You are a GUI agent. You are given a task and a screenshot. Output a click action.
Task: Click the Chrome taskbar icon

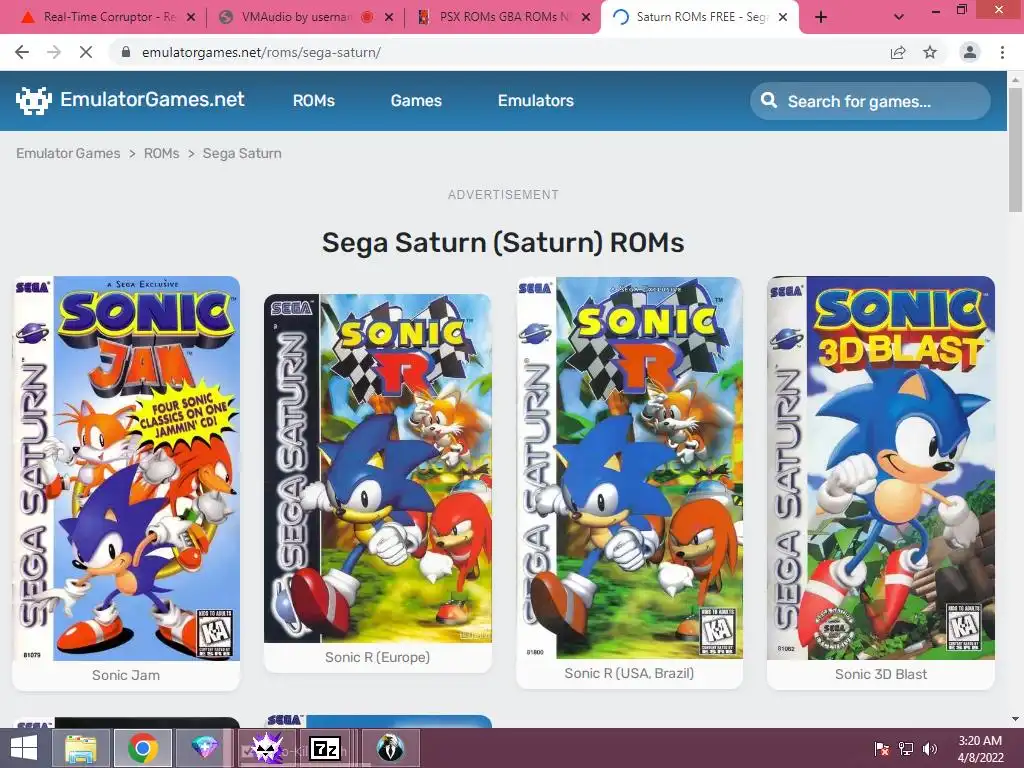(x=143, y=748)
